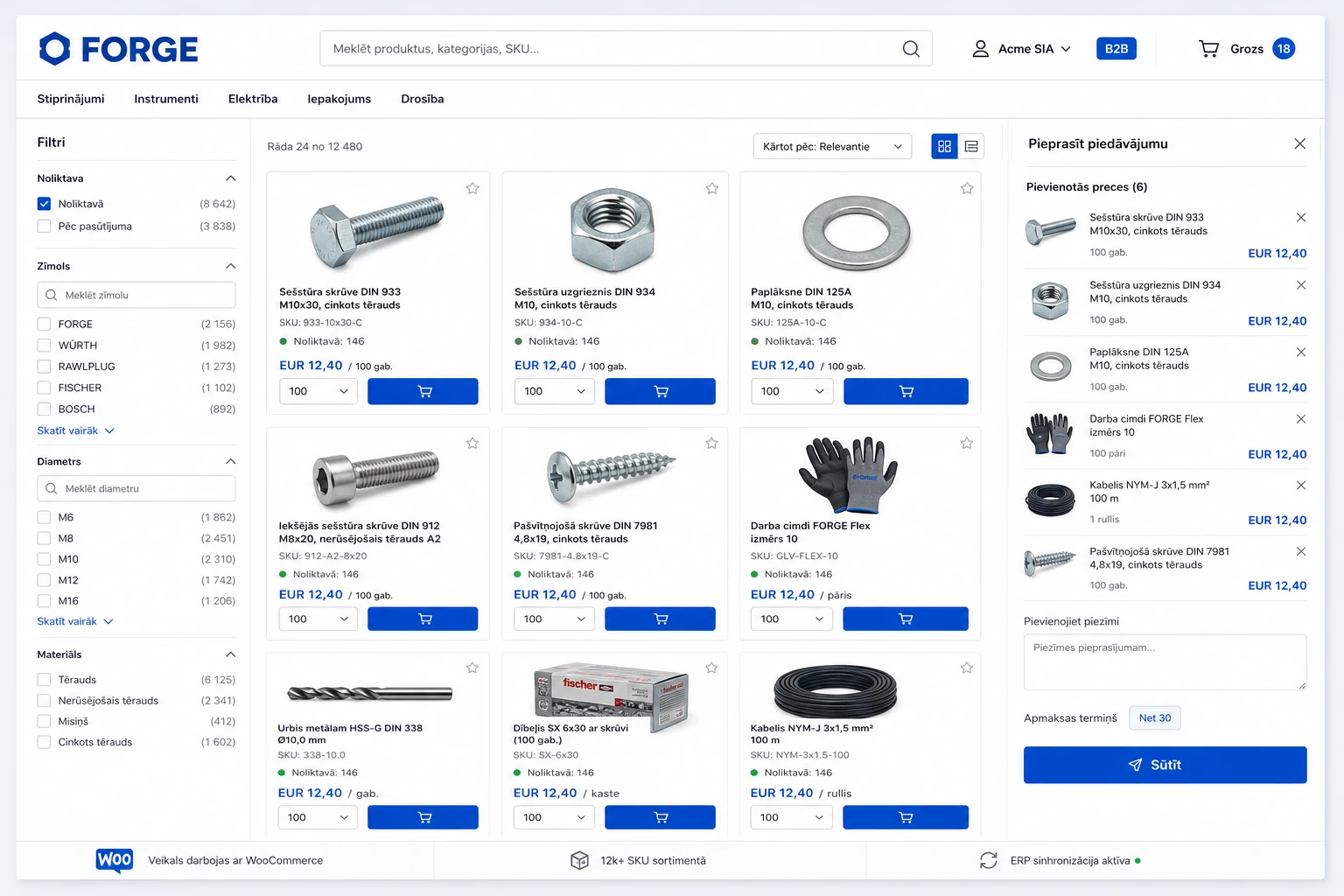Click the Meklēt diametru search field

136,488
